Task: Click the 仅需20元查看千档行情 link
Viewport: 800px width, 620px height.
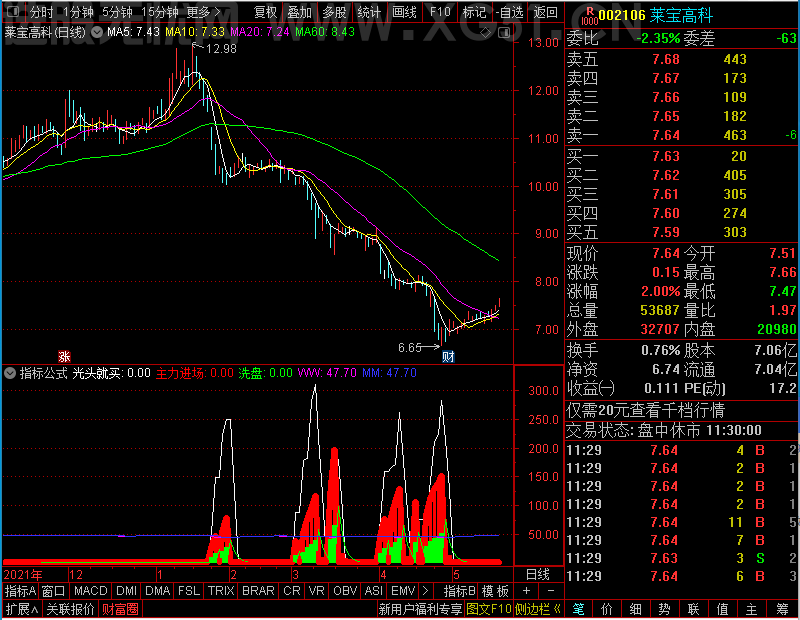Action: coord(645,410)
